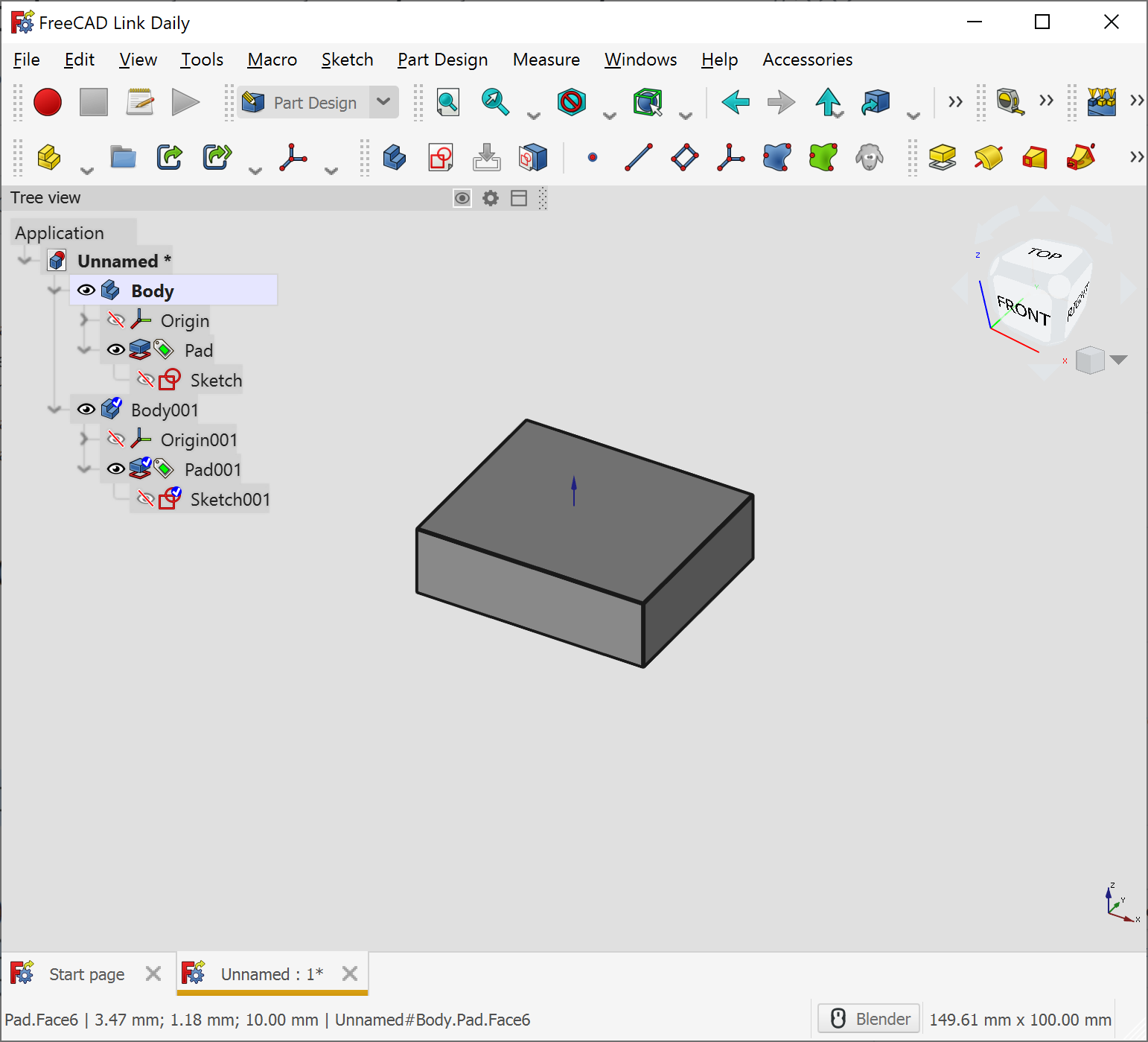Image resolution: width=1148 pixels, height=1042 pixels.
Task: Create a new sketch
Action: pyautogui.click(x=439, y=157)
